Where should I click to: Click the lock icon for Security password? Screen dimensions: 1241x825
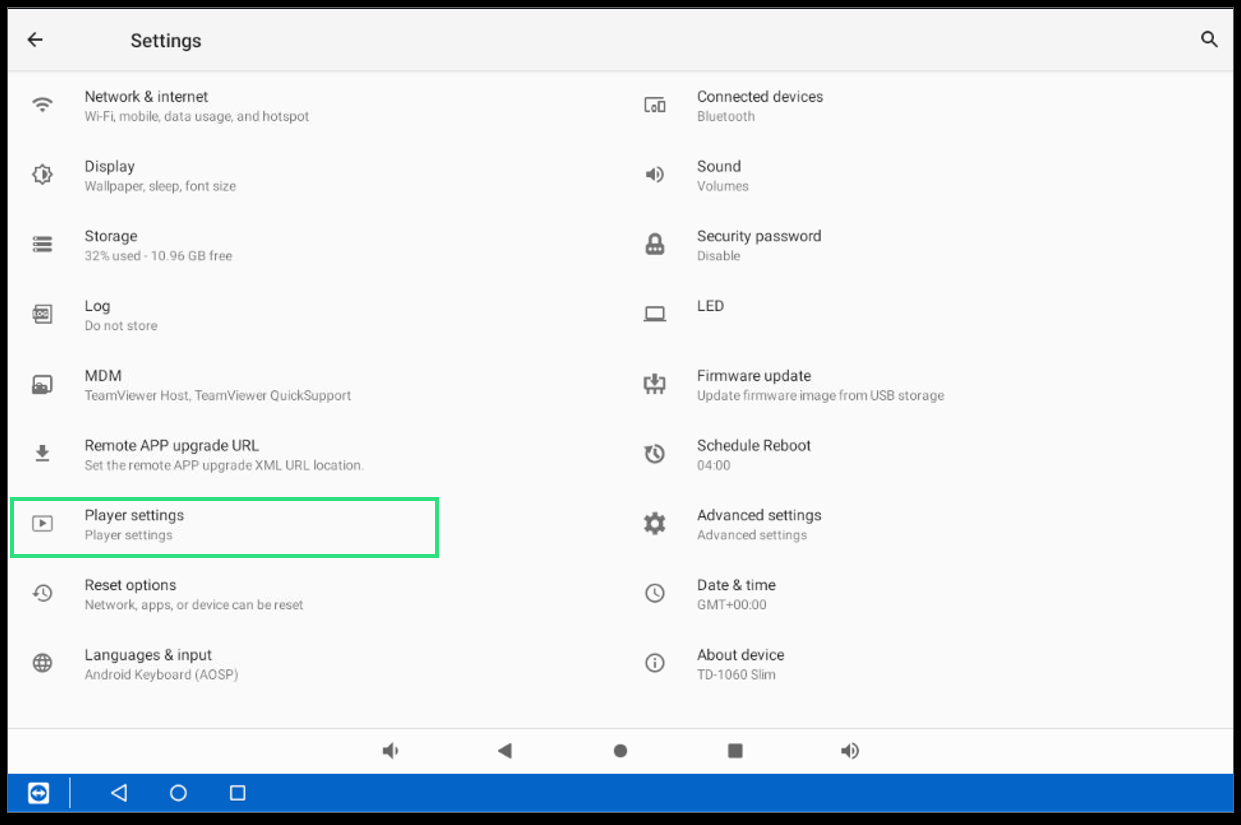(x=655, y=245)
